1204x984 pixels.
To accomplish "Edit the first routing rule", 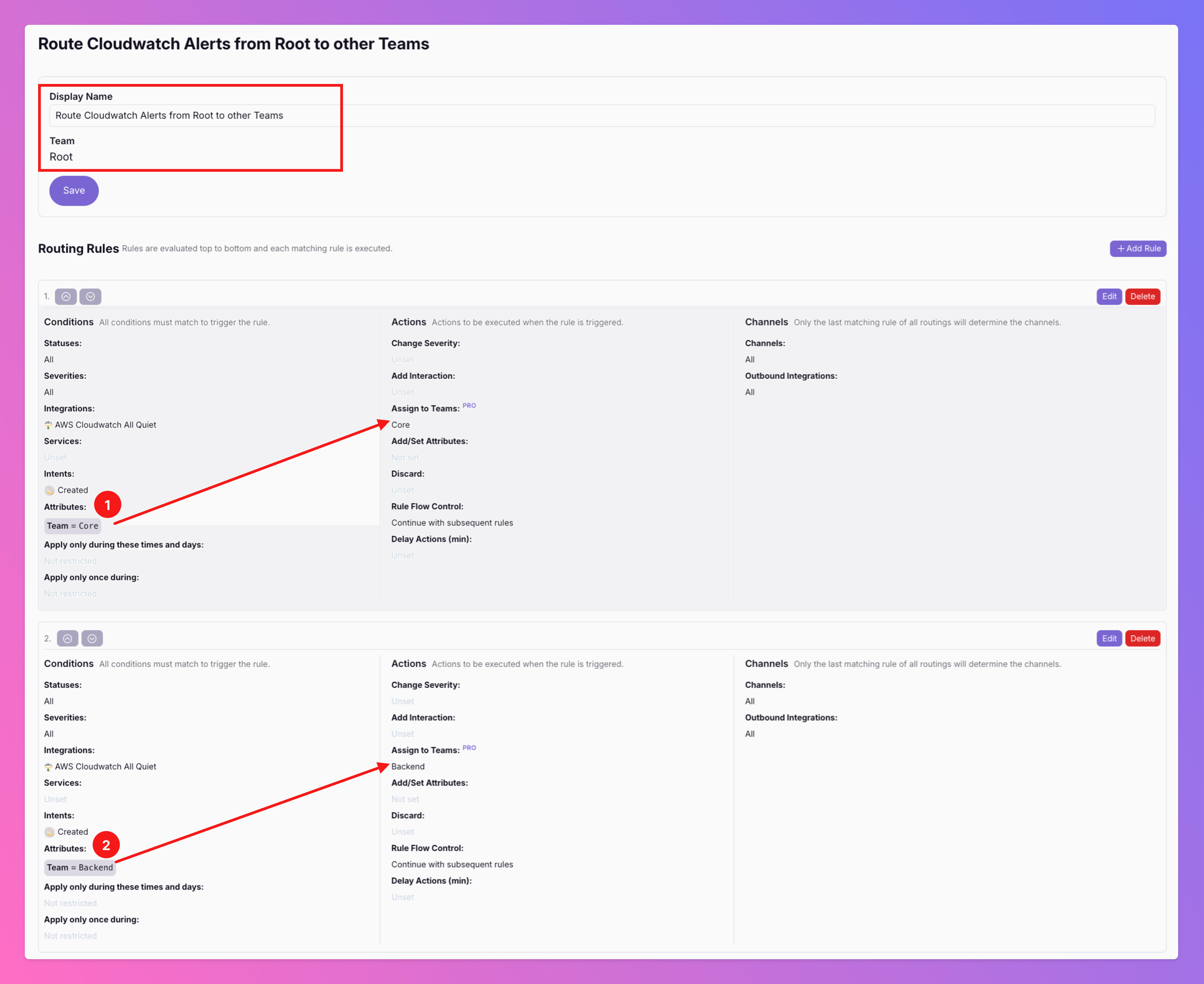I will tap(1109, 296).
